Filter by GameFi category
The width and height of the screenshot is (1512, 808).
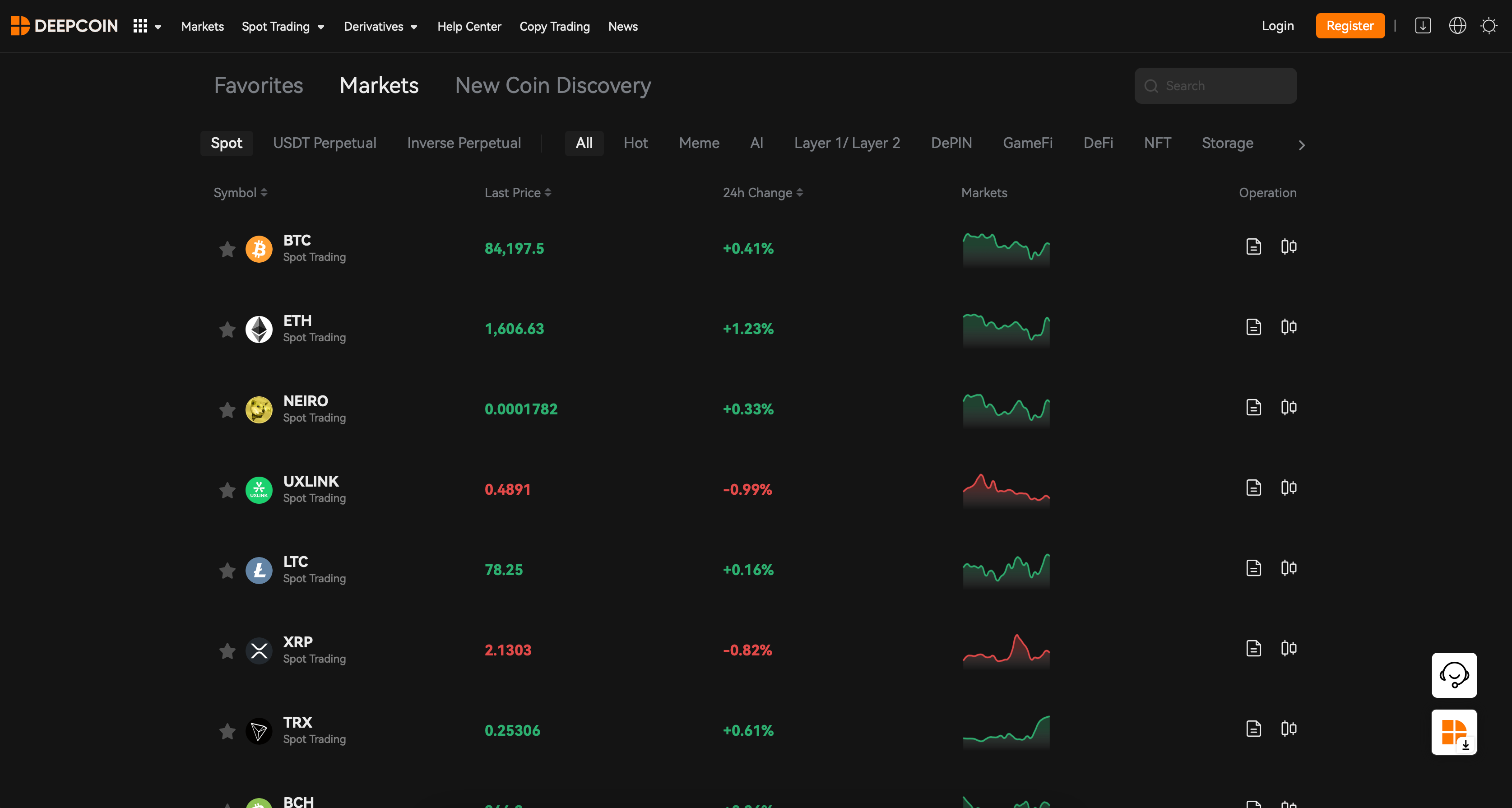pos(1027,143)
